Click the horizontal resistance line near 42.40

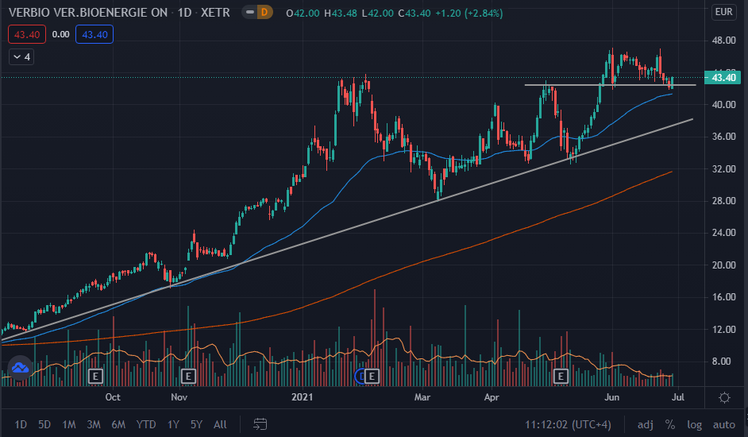click(x=610, y=85)
